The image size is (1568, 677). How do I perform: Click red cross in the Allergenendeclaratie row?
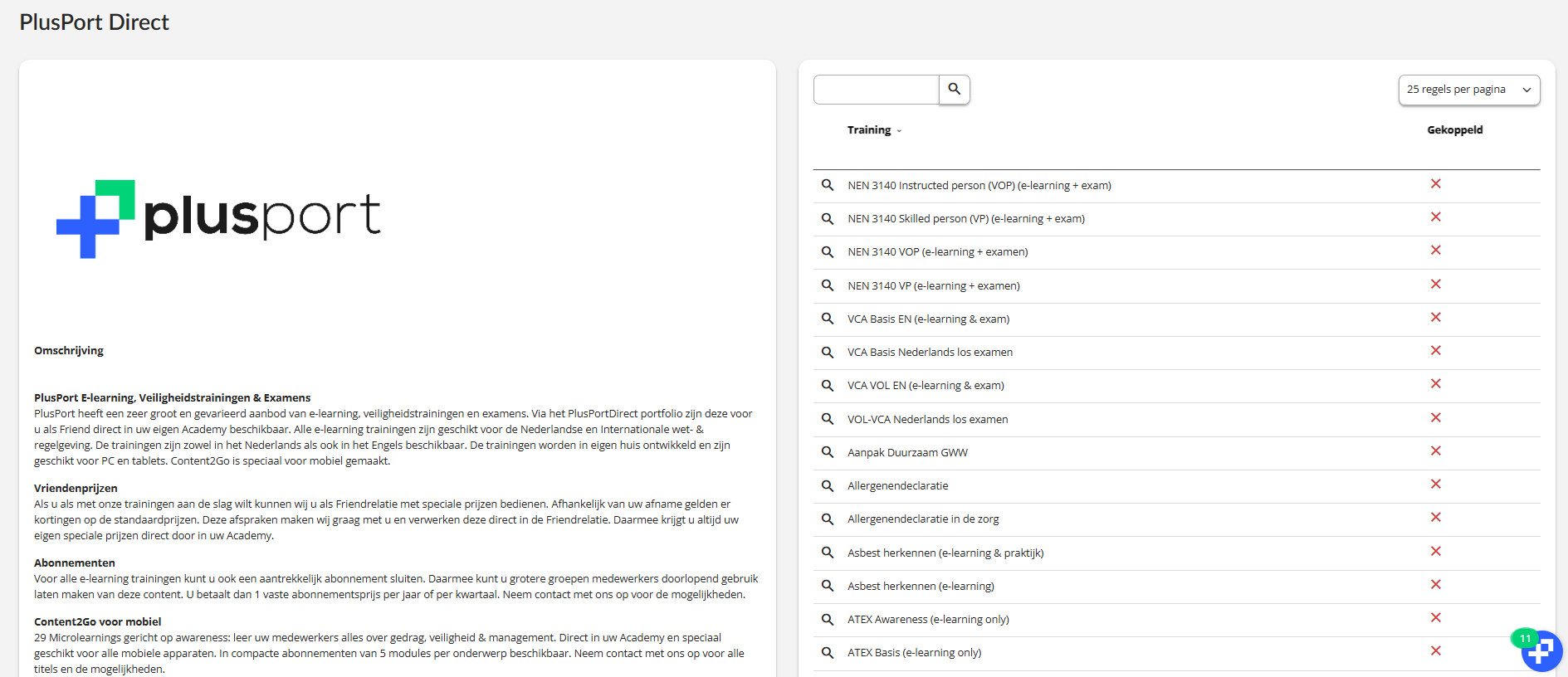1435,484
